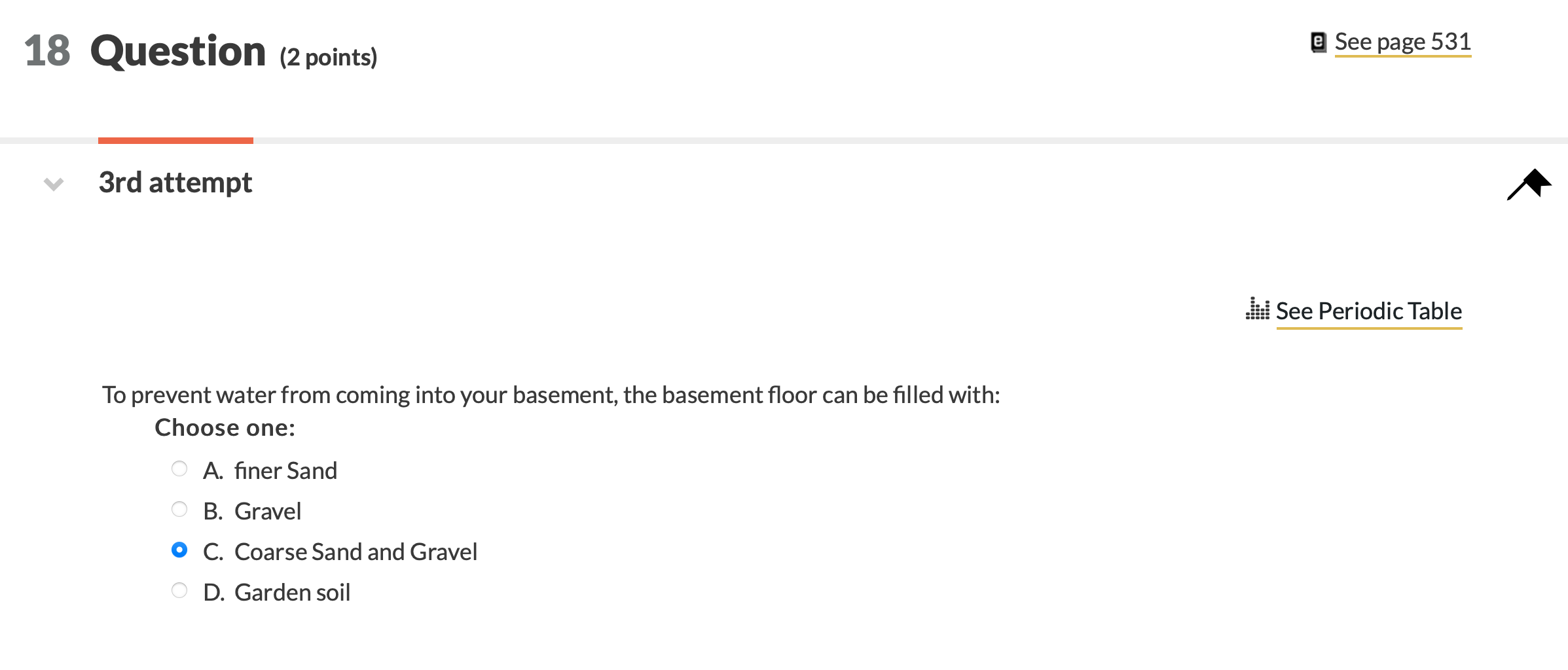Click the black pin icon at right

pyautogui.click(x=1529, y=184)
